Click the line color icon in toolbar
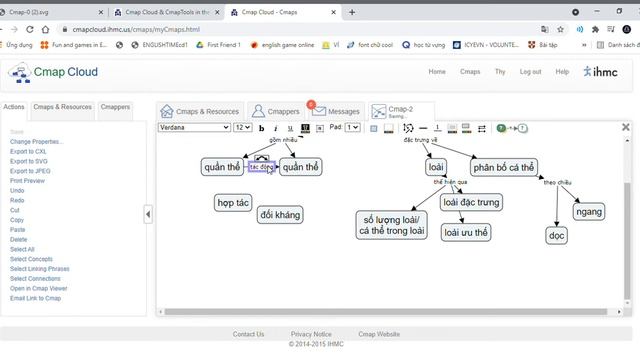This screenshot has width=640, height=360. pos(452,128)
